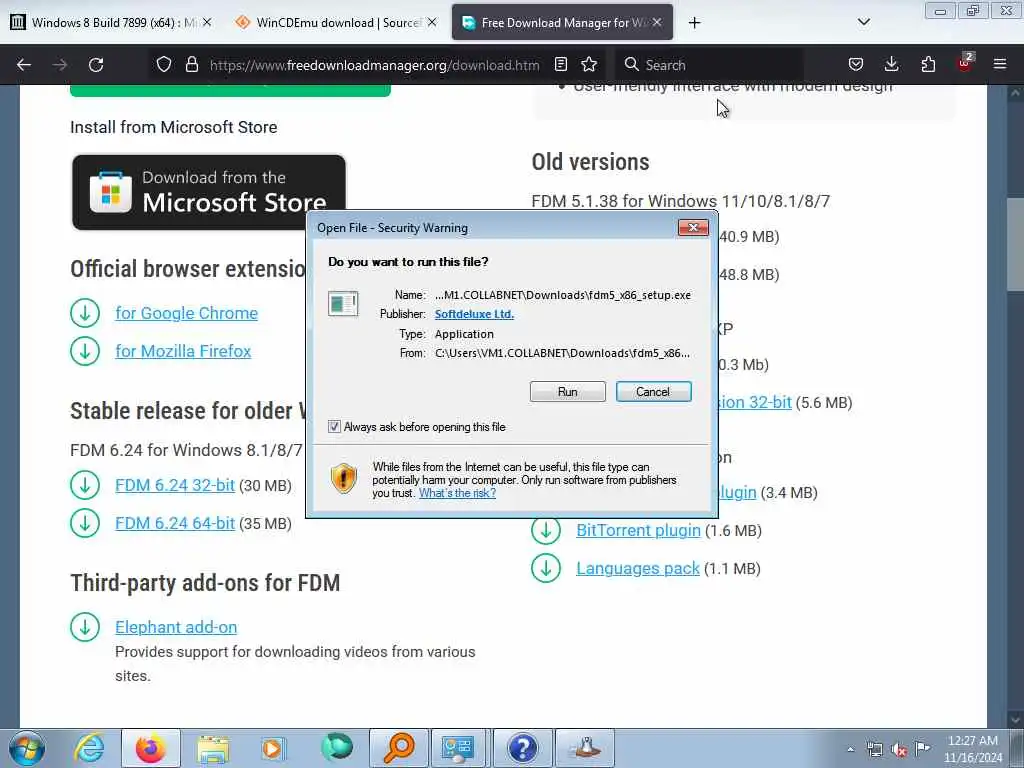The height and width of the screenshot is (768, 1024).
Task: Close the Open File security warning dialog
Action: click(693, 227)
